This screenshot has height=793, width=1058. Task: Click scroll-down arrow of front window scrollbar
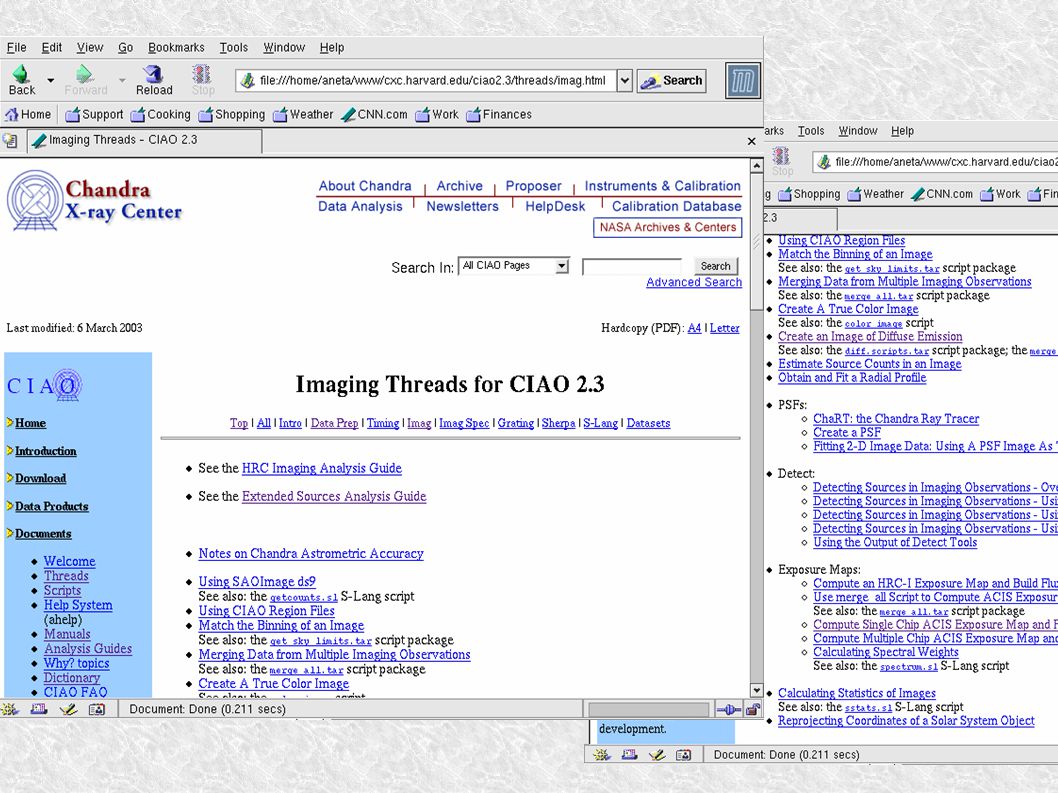[x=756, y=691]
